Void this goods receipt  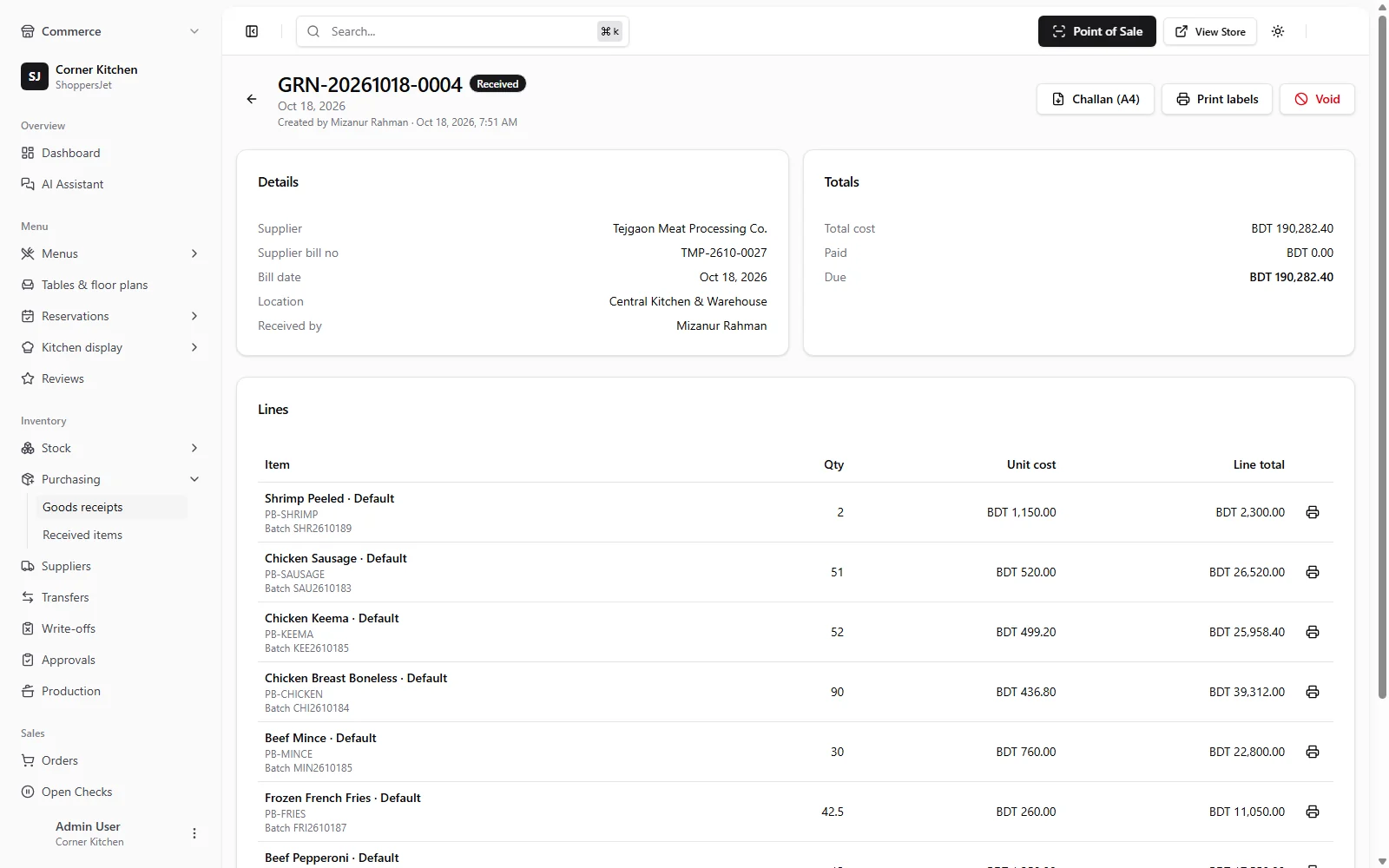pos(1317,99)
